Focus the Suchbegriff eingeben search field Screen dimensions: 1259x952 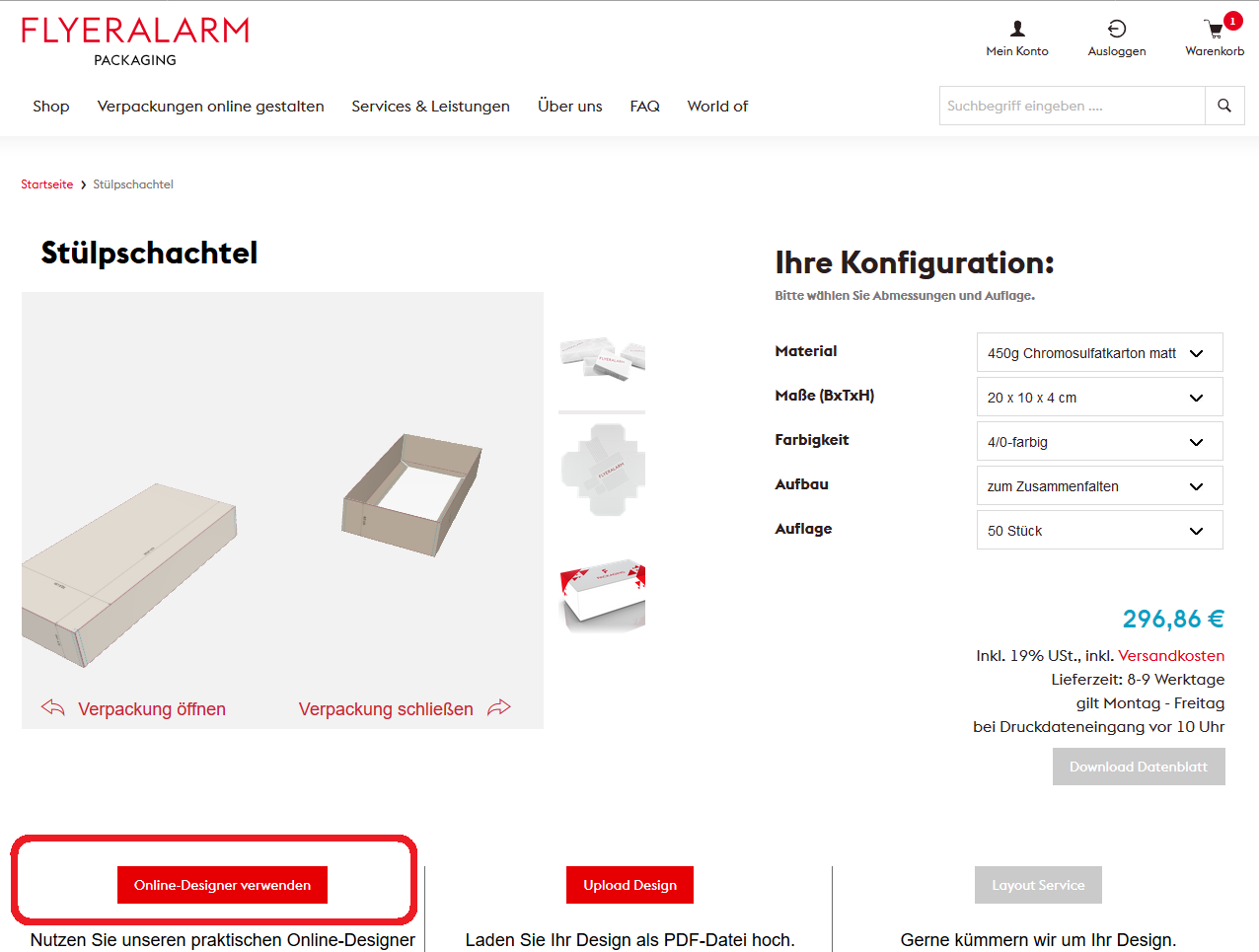(1073, 106)
